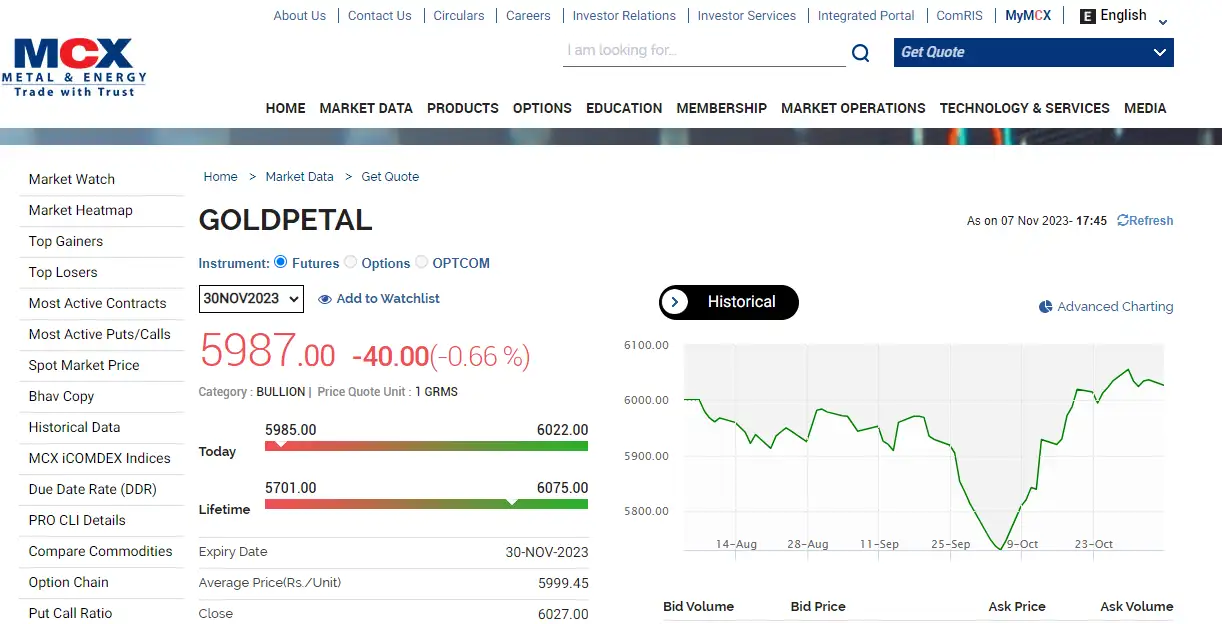Open Advanced Charting via its pie icon

[1046, 307]
